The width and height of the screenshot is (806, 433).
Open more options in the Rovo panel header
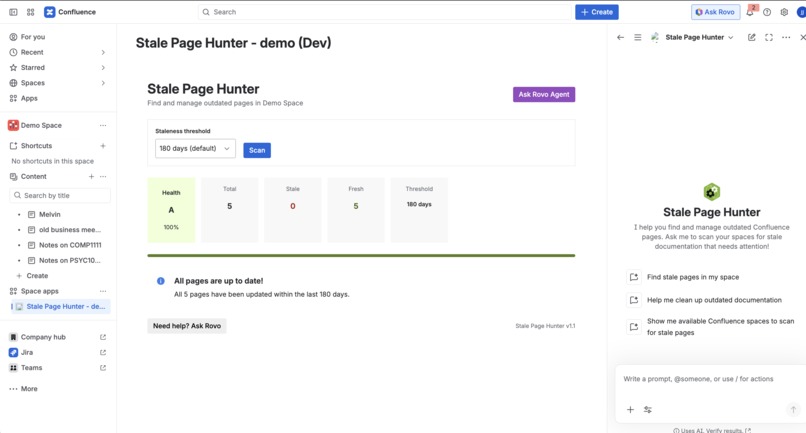[786, 37]
